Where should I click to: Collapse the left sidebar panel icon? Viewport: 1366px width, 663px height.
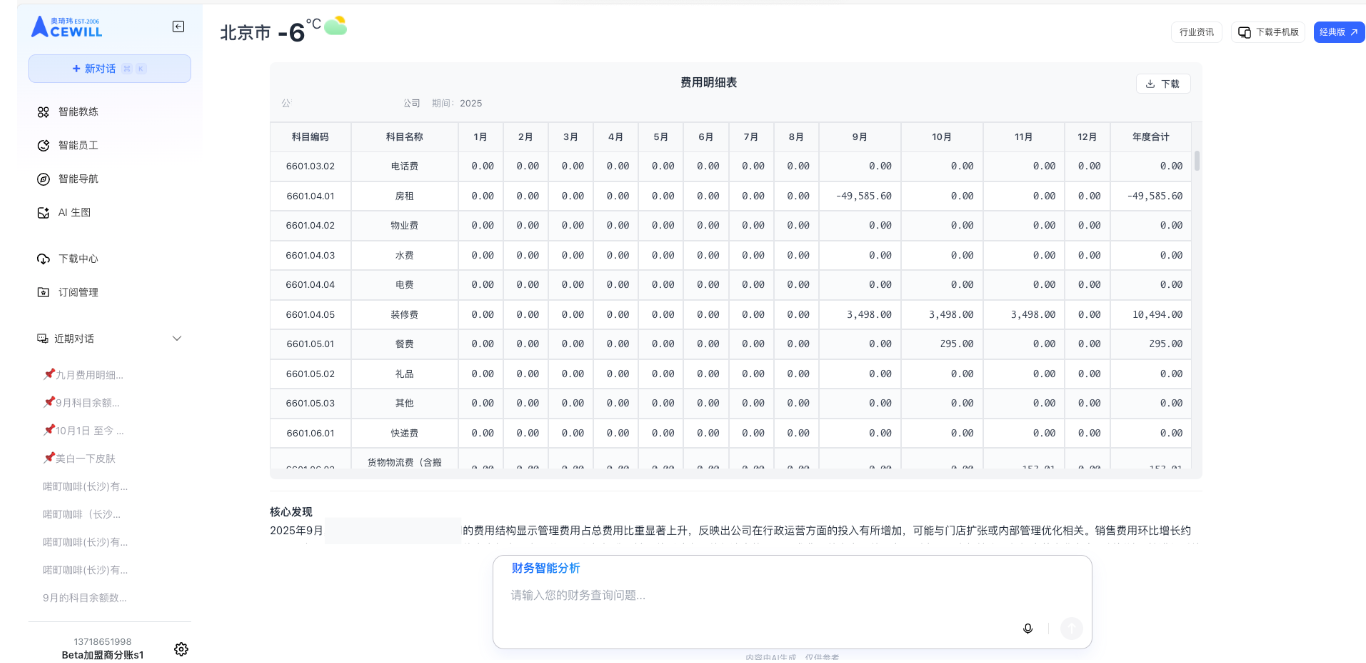[x=178, y=27]
